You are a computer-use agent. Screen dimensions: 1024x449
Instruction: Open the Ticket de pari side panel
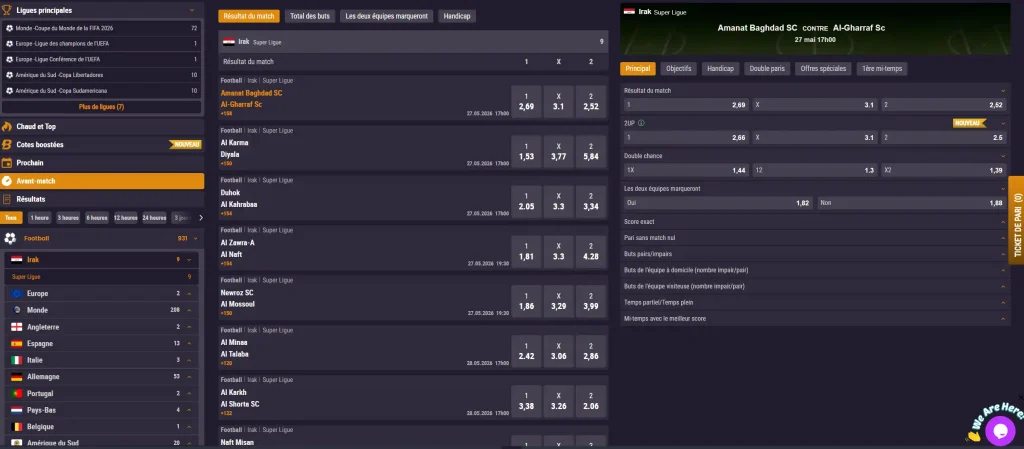click(1016, 221)
